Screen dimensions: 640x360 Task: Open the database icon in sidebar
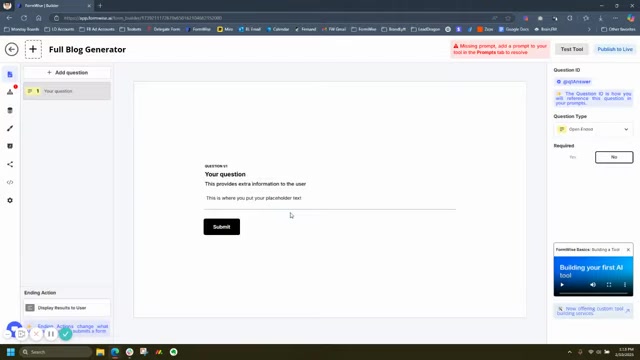10,110
